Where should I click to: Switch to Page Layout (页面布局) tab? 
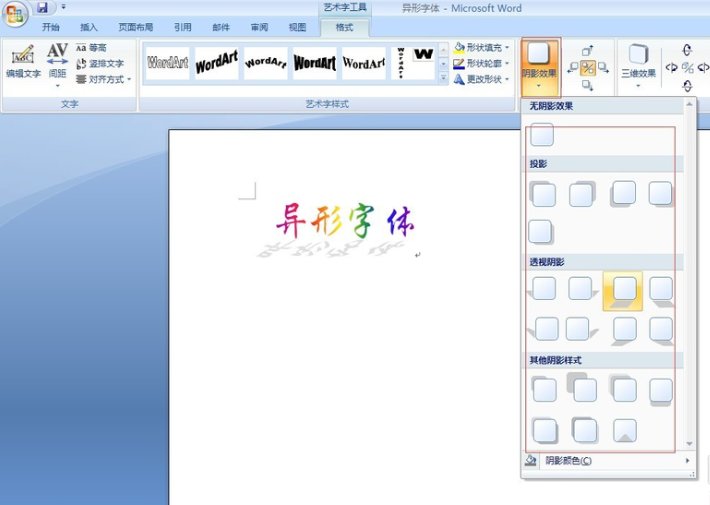135,27
